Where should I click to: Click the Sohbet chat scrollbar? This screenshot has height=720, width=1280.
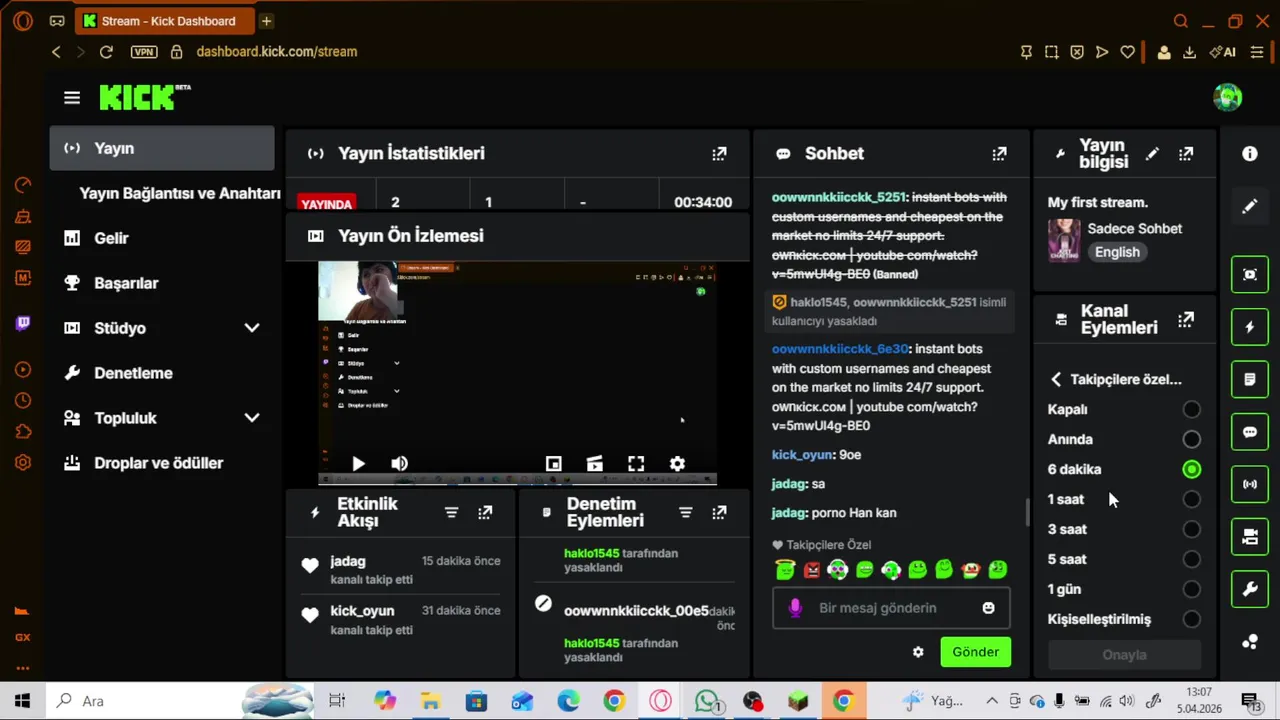point(1026,512)
